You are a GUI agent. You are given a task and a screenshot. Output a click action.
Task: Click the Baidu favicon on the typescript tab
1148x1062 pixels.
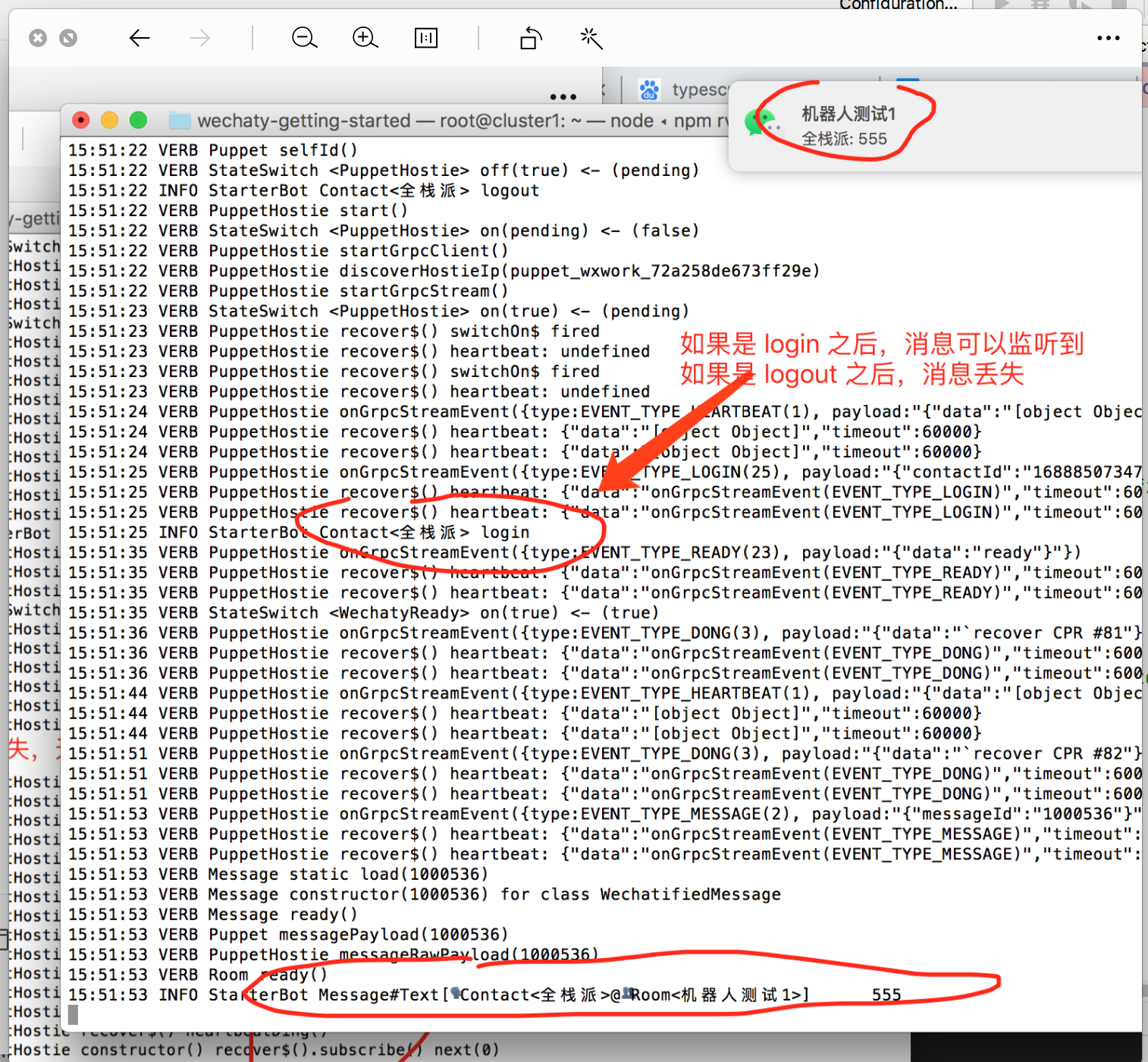pos(650,89)
